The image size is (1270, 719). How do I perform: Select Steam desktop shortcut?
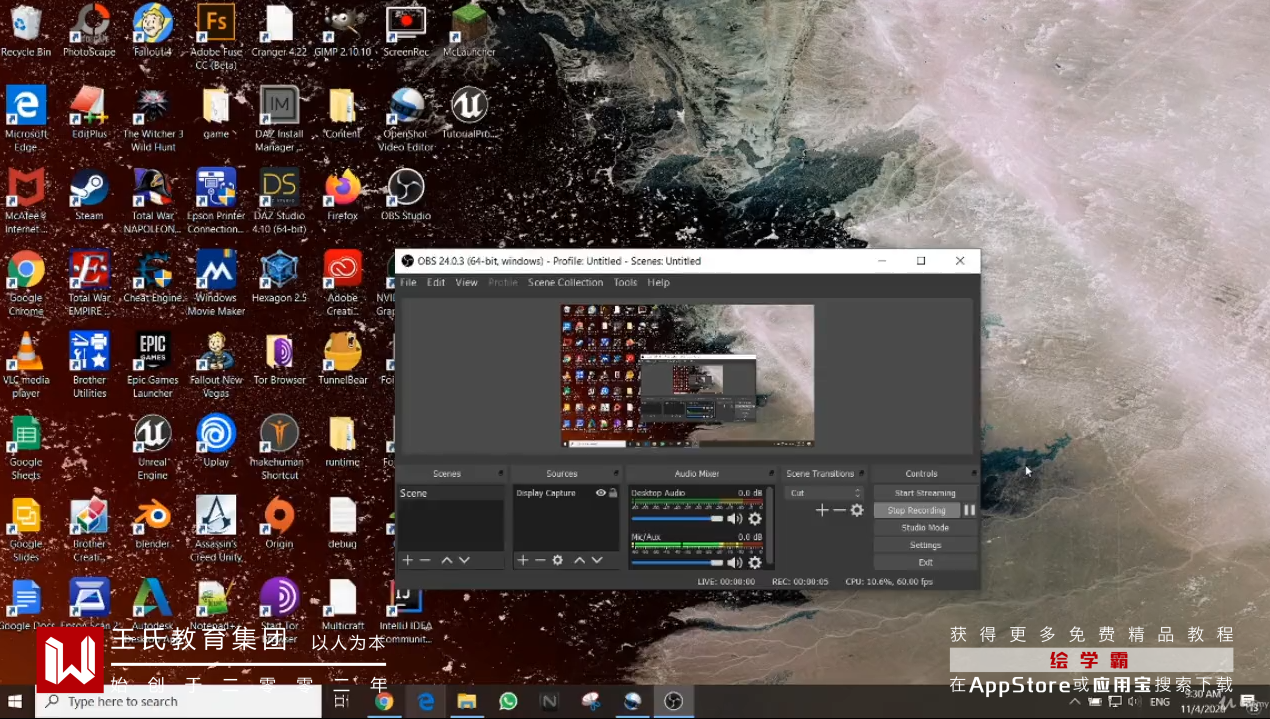coord(89,195)
